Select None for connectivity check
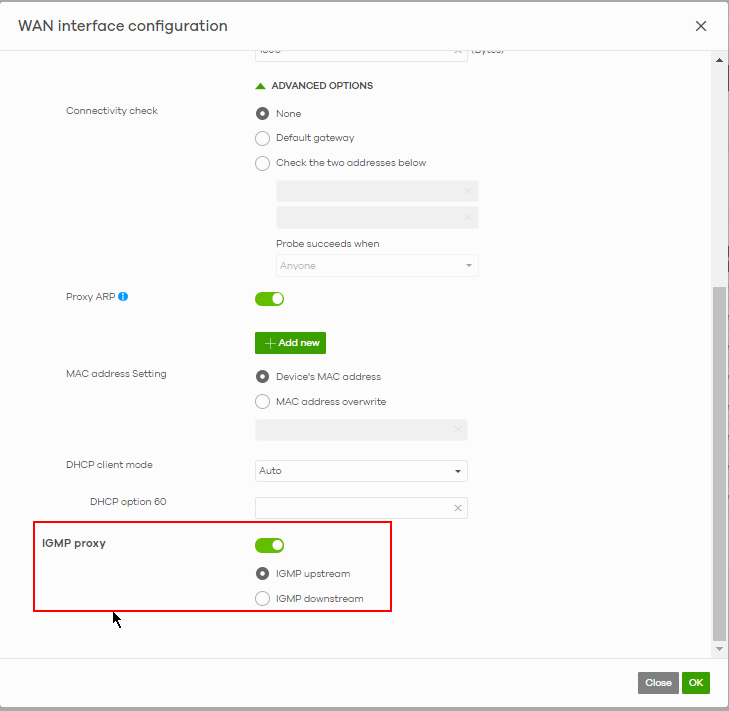The width and height of the screenshot is (729, 711). click(x=263, y=114)
